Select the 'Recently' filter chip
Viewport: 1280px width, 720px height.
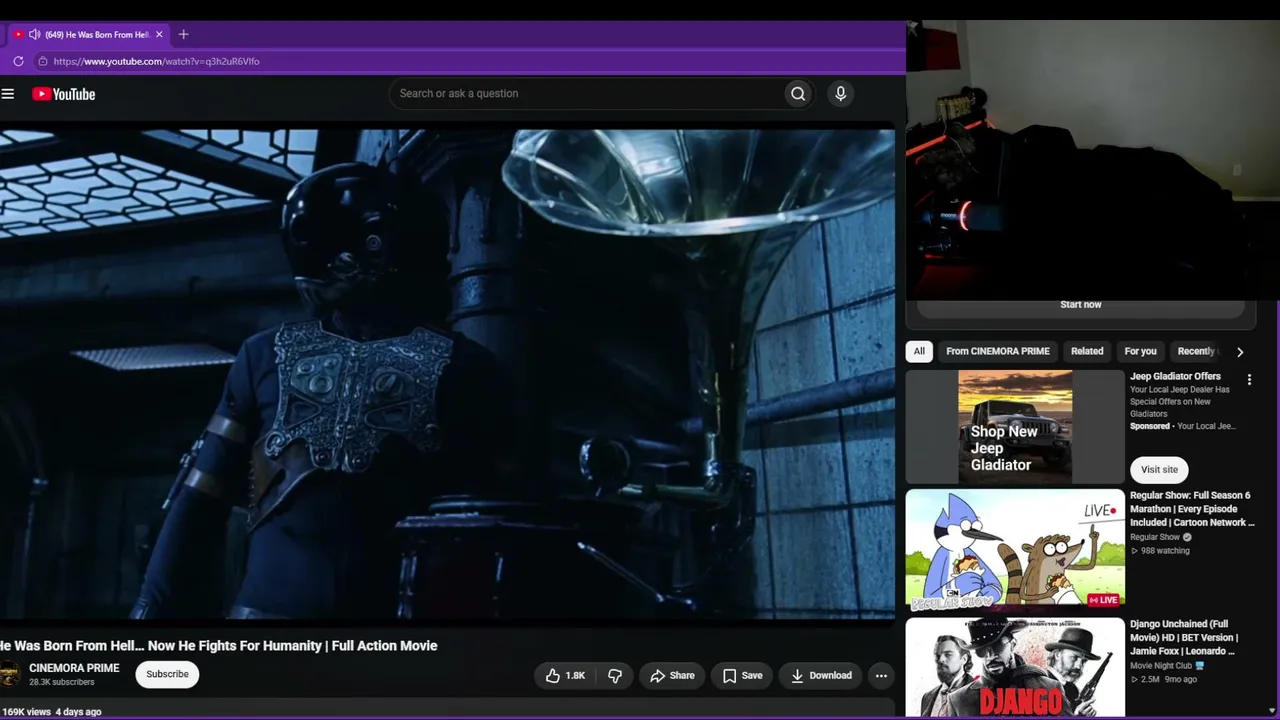point(1196,351)
